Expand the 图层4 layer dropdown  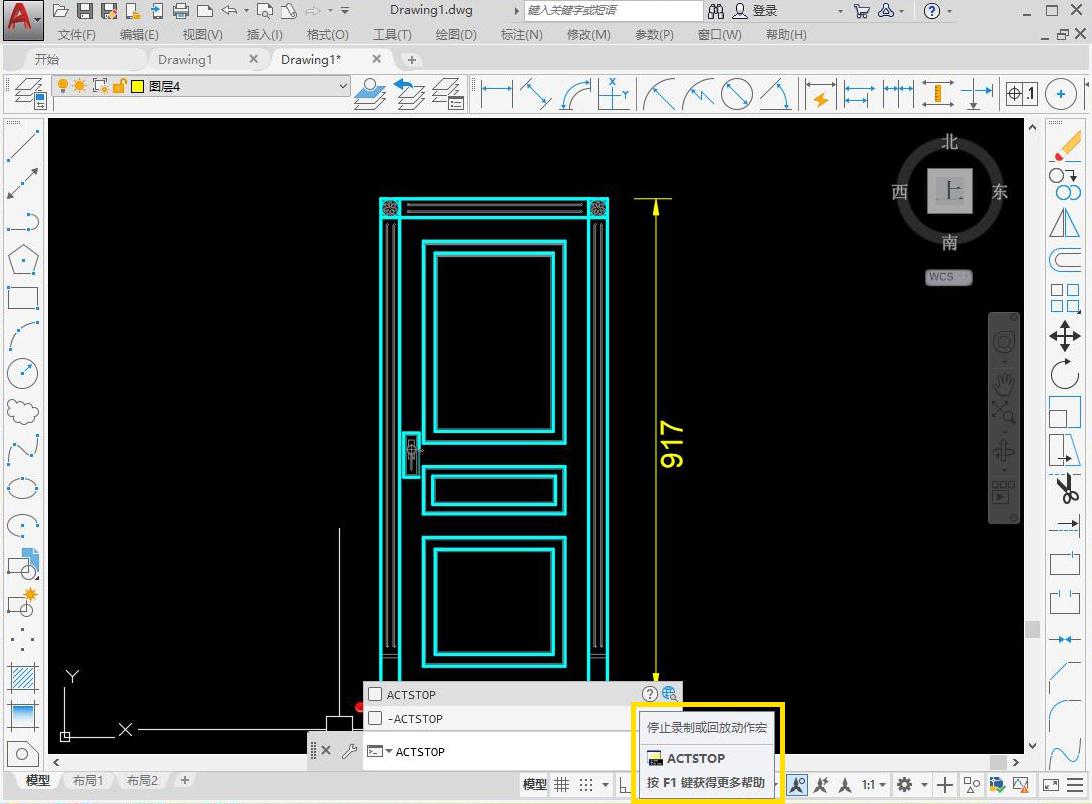click(343, 87)
